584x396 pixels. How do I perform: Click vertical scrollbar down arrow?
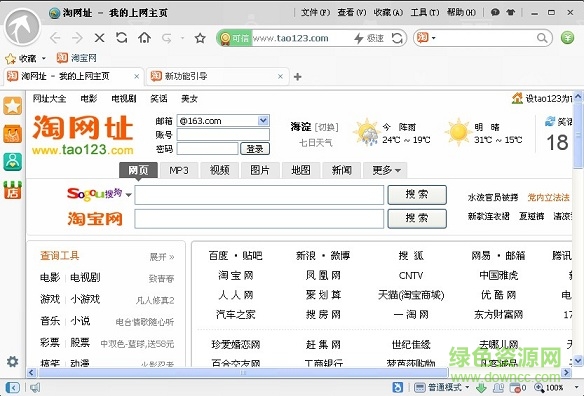pyautogui.click(x=578, y=360)
